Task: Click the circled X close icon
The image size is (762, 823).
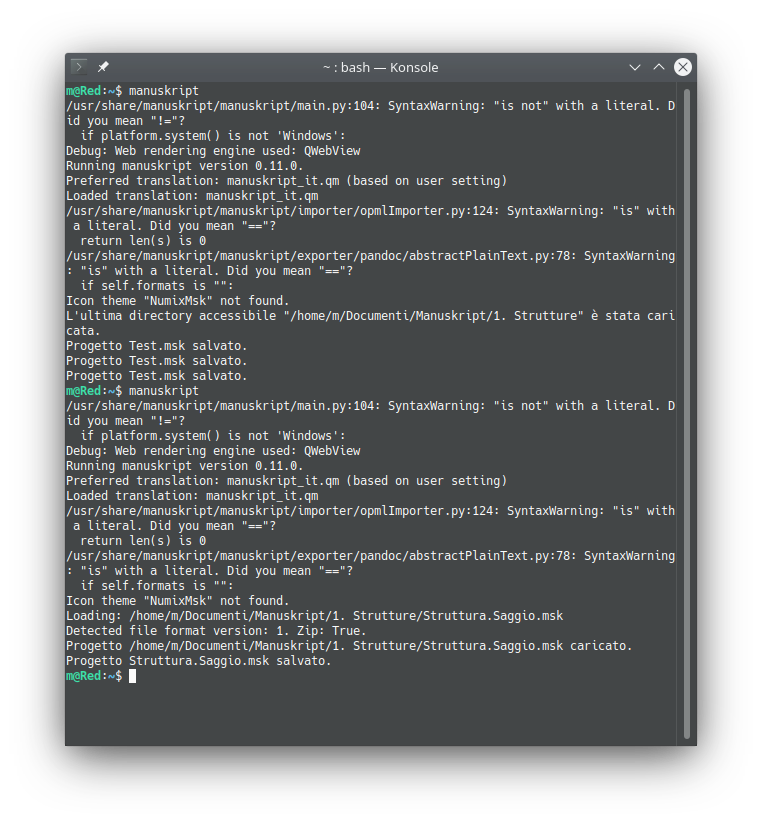Action: [683, 67]
